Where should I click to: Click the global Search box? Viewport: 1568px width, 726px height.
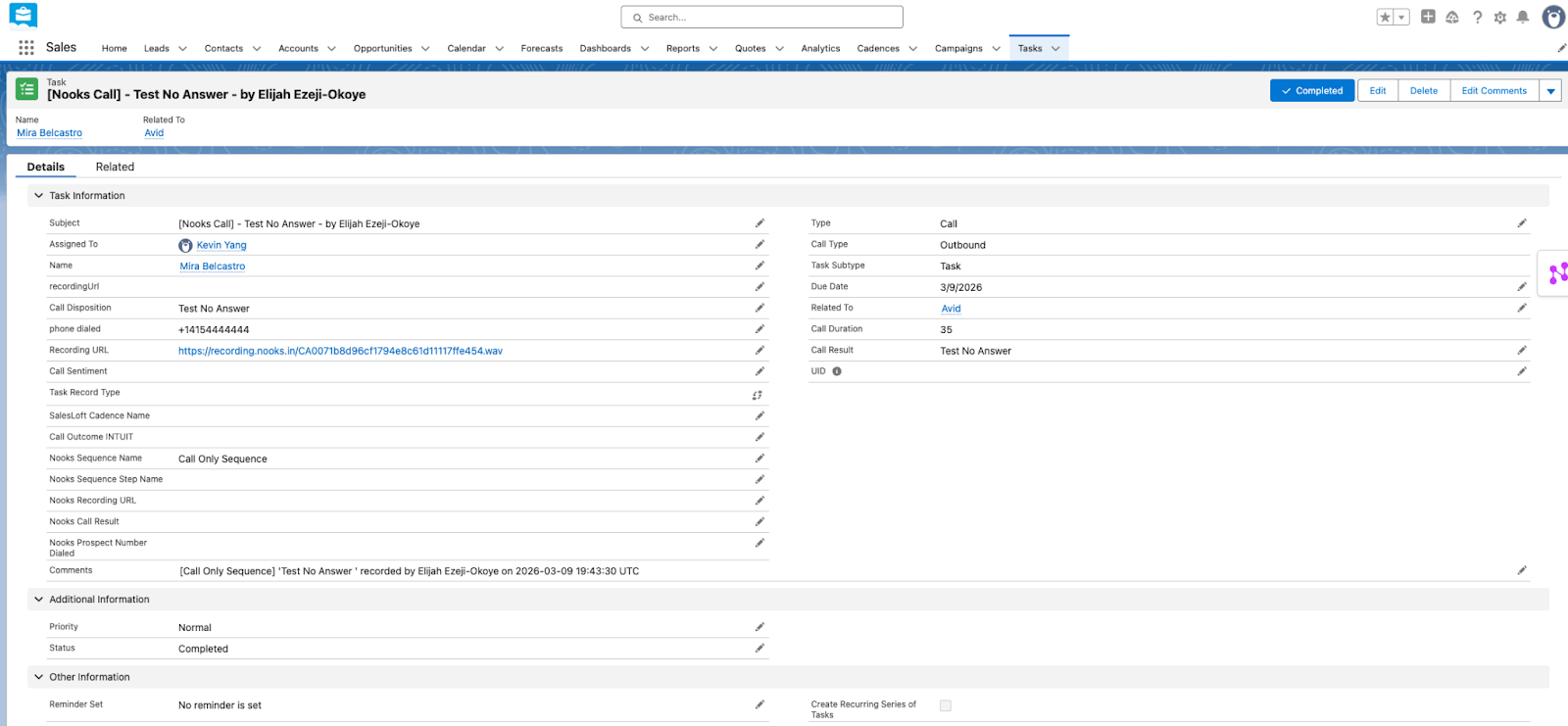[x=761, y=18]
